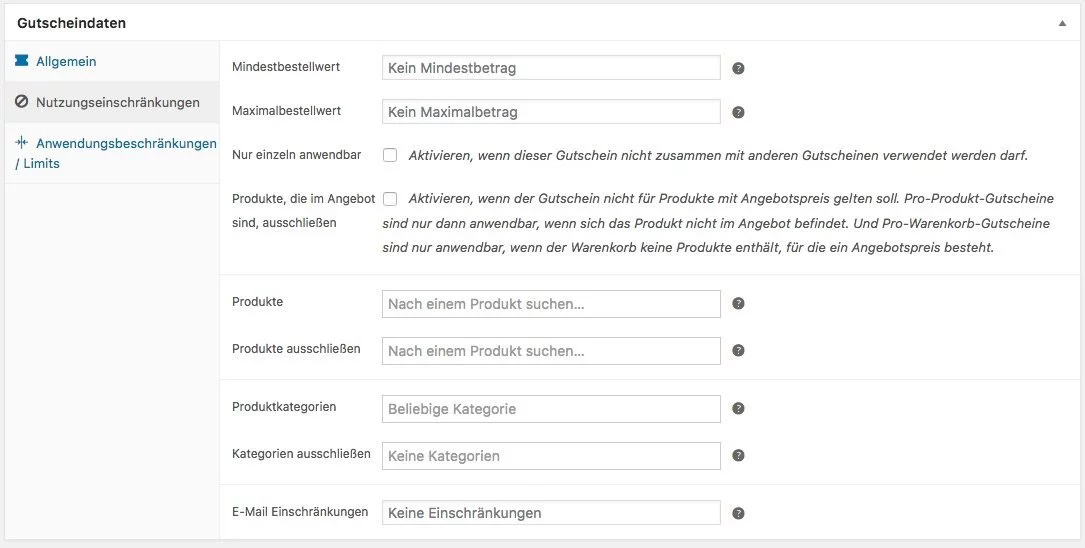Click help icon next to Produkte search field
Image resolution: width=1085 pixels, height=548 pixels.
(x=738, y=303)
